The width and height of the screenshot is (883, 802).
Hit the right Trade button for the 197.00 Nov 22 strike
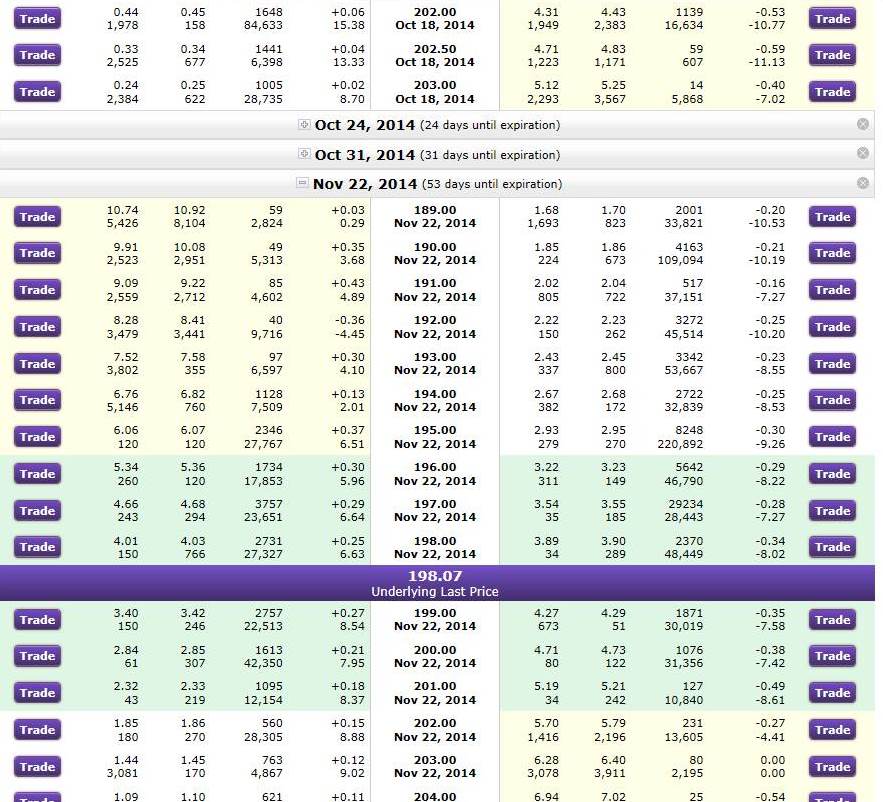[x=832, y=511]
